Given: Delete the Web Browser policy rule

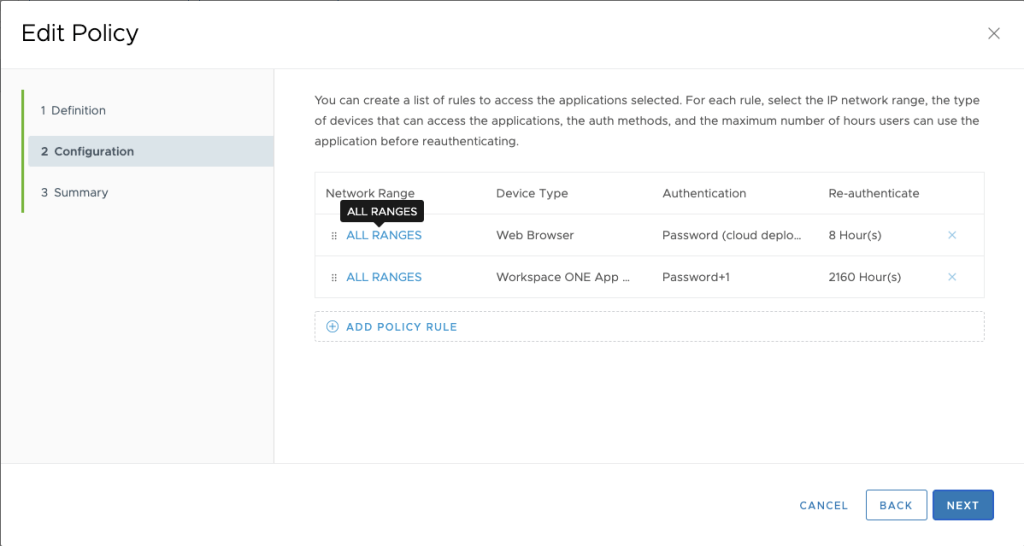Looking at the screenshot, I should click(x=952, y=235).
